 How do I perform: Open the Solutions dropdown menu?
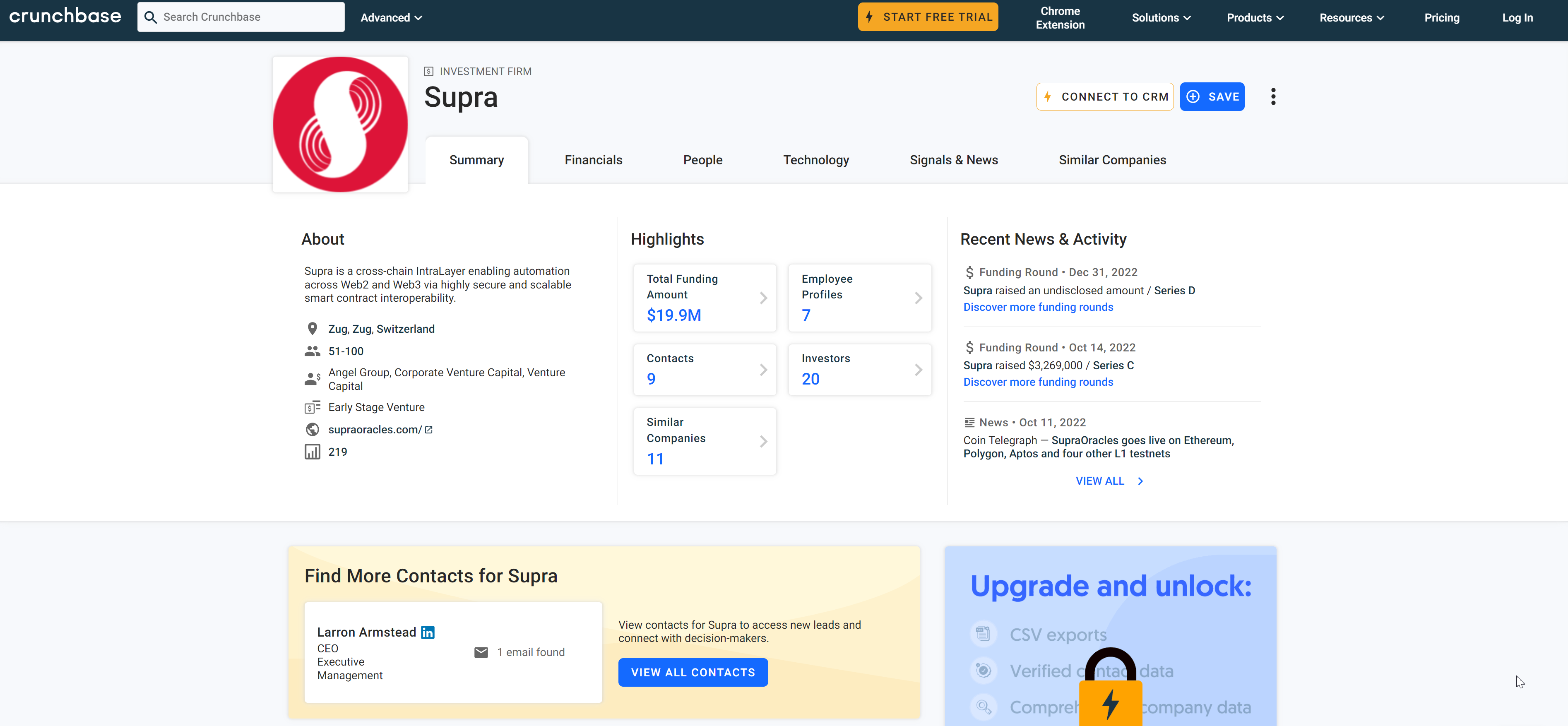click(1161, 18)
